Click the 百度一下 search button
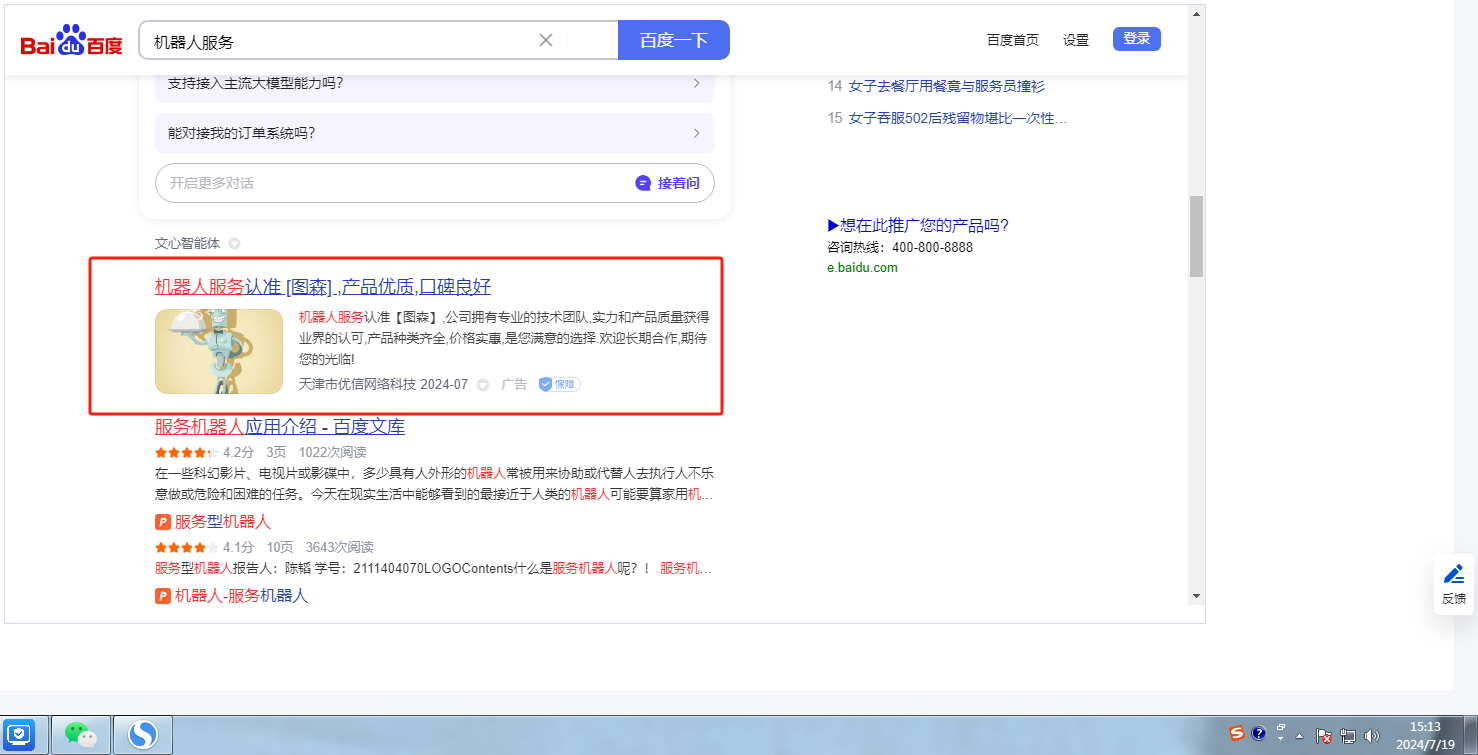The height and width of the screenshot is (755, 1478). (674, 40)
